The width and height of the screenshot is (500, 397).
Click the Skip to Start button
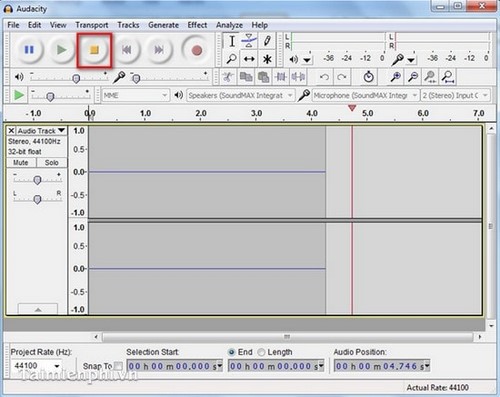[126, 50]
